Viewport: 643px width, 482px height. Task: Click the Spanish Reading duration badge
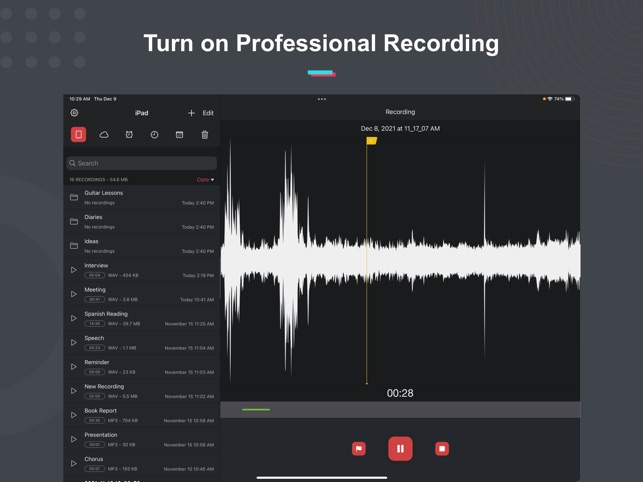click(95, 324)
